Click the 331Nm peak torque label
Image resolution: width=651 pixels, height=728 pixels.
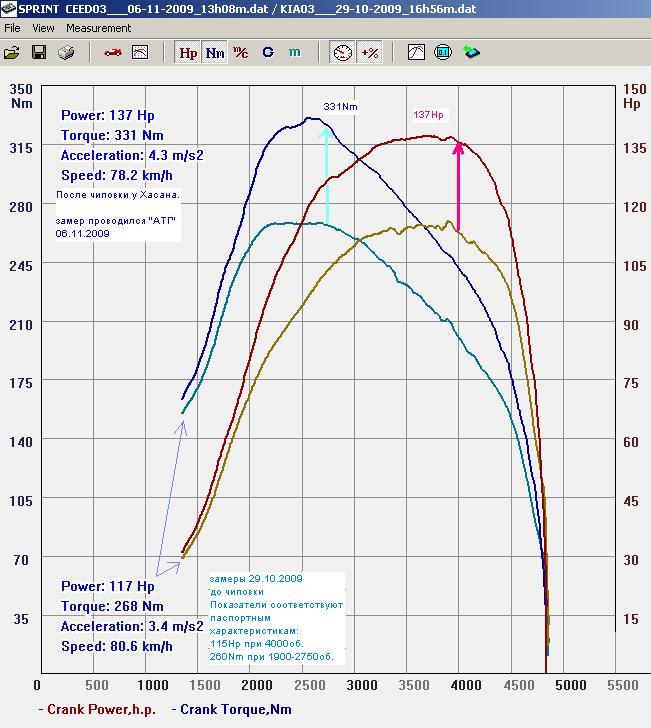(340, 106)
